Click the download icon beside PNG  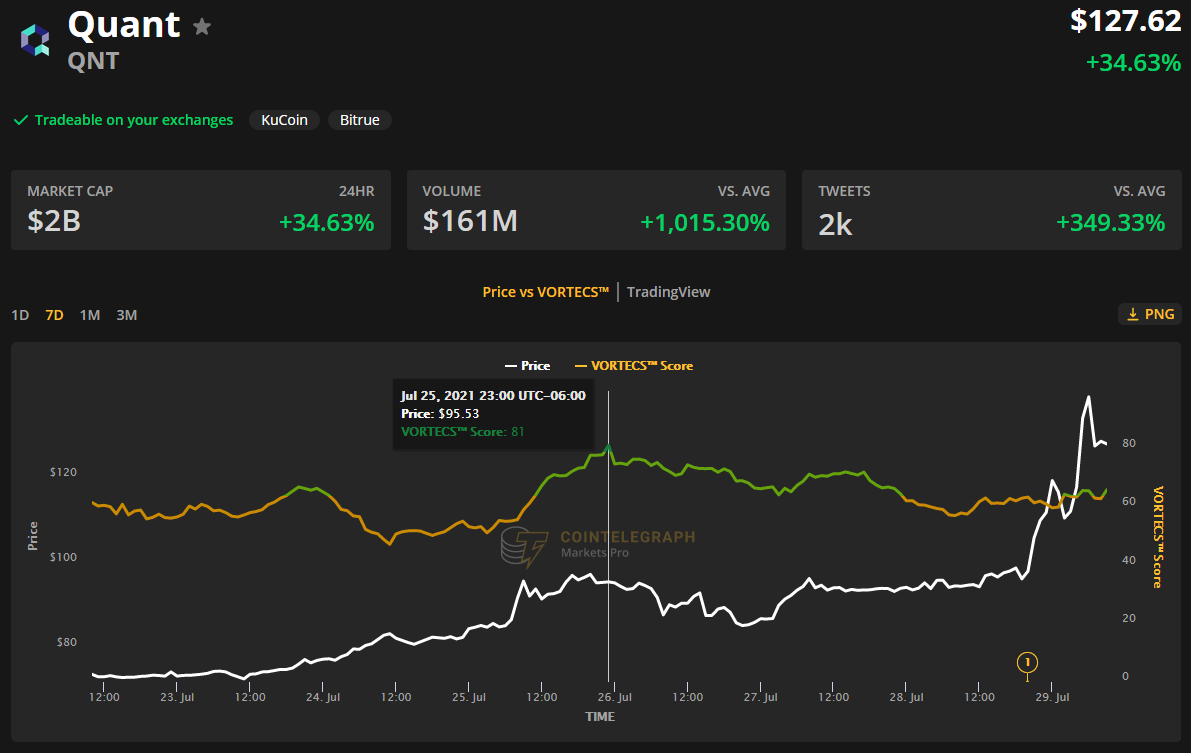(x=1133, y=314)
